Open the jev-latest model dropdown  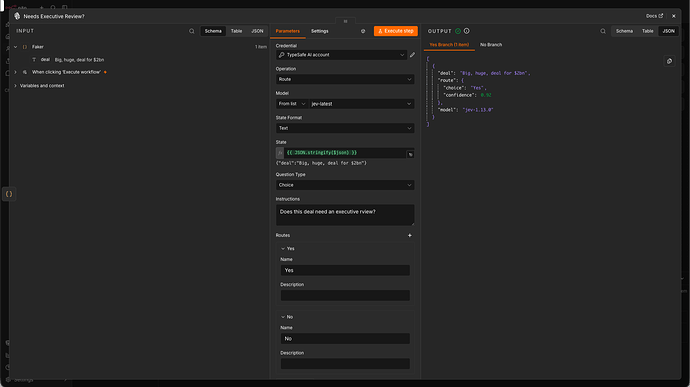pyautogui.click(x=361, y=104)
